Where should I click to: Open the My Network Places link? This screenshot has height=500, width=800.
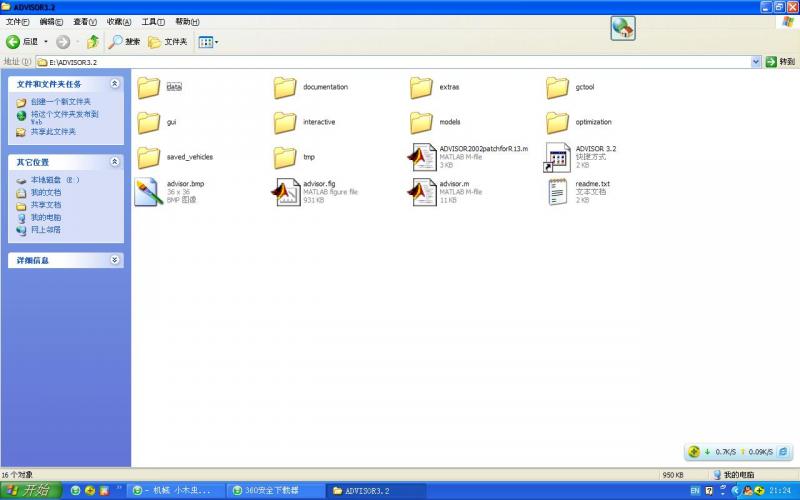point(45,230)
